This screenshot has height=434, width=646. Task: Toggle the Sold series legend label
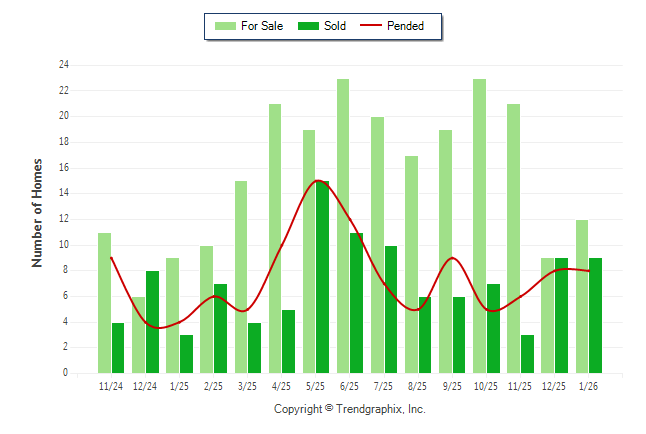point(335,26)
